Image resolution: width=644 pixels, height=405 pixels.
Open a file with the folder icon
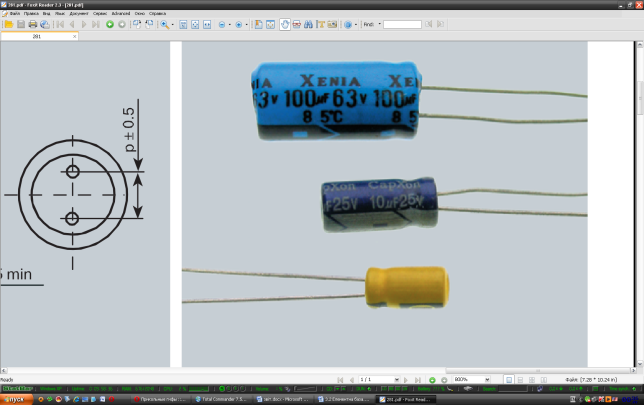click(9, 25)
